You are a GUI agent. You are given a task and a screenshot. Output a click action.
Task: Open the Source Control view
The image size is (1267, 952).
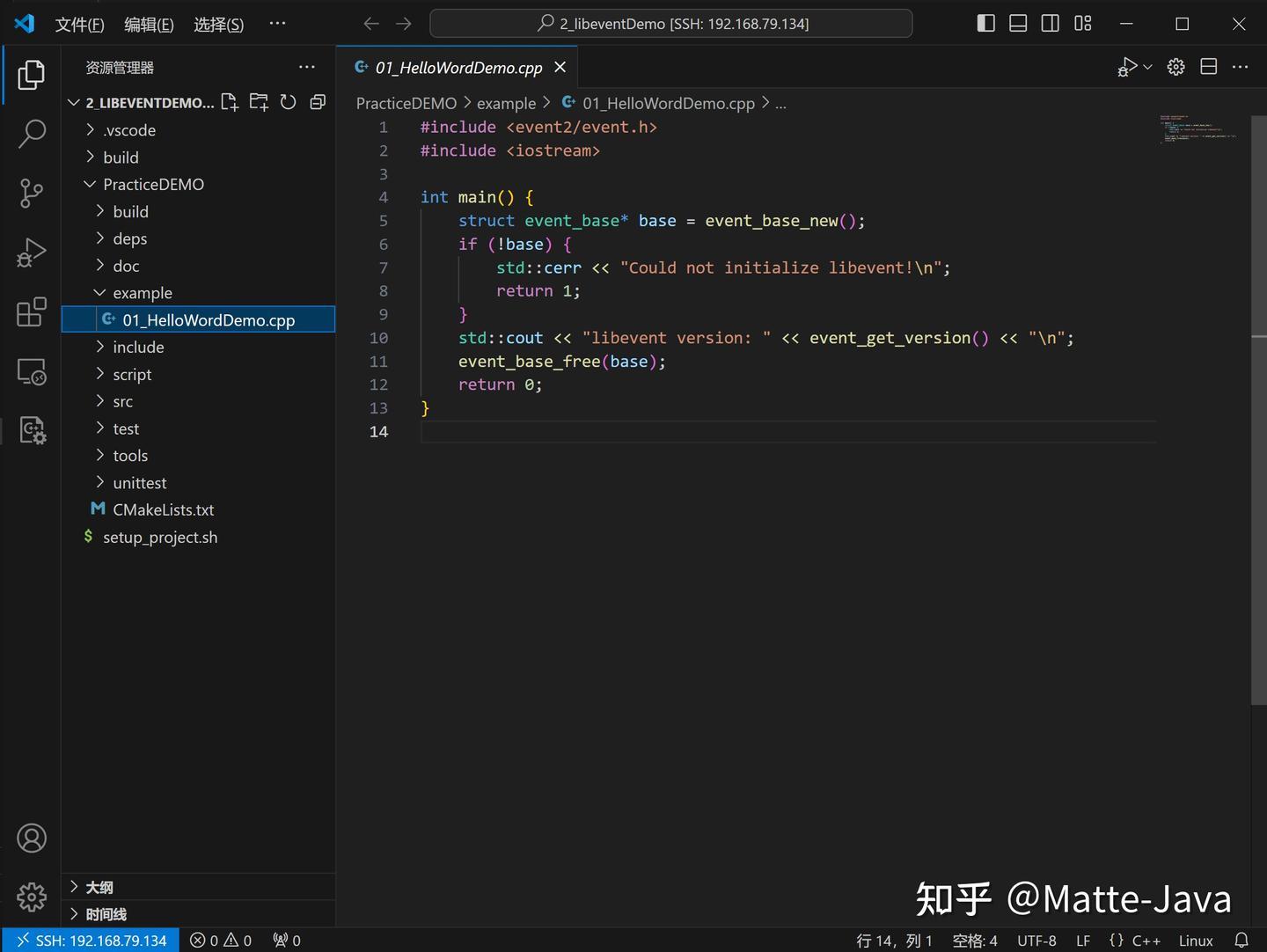[x=32, y=193]
